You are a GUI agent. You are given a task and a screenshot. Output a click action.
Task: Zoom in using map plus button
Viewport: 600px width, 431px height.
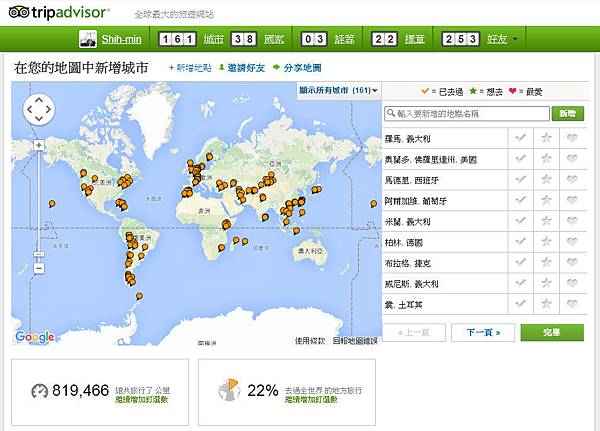point(38,145)
